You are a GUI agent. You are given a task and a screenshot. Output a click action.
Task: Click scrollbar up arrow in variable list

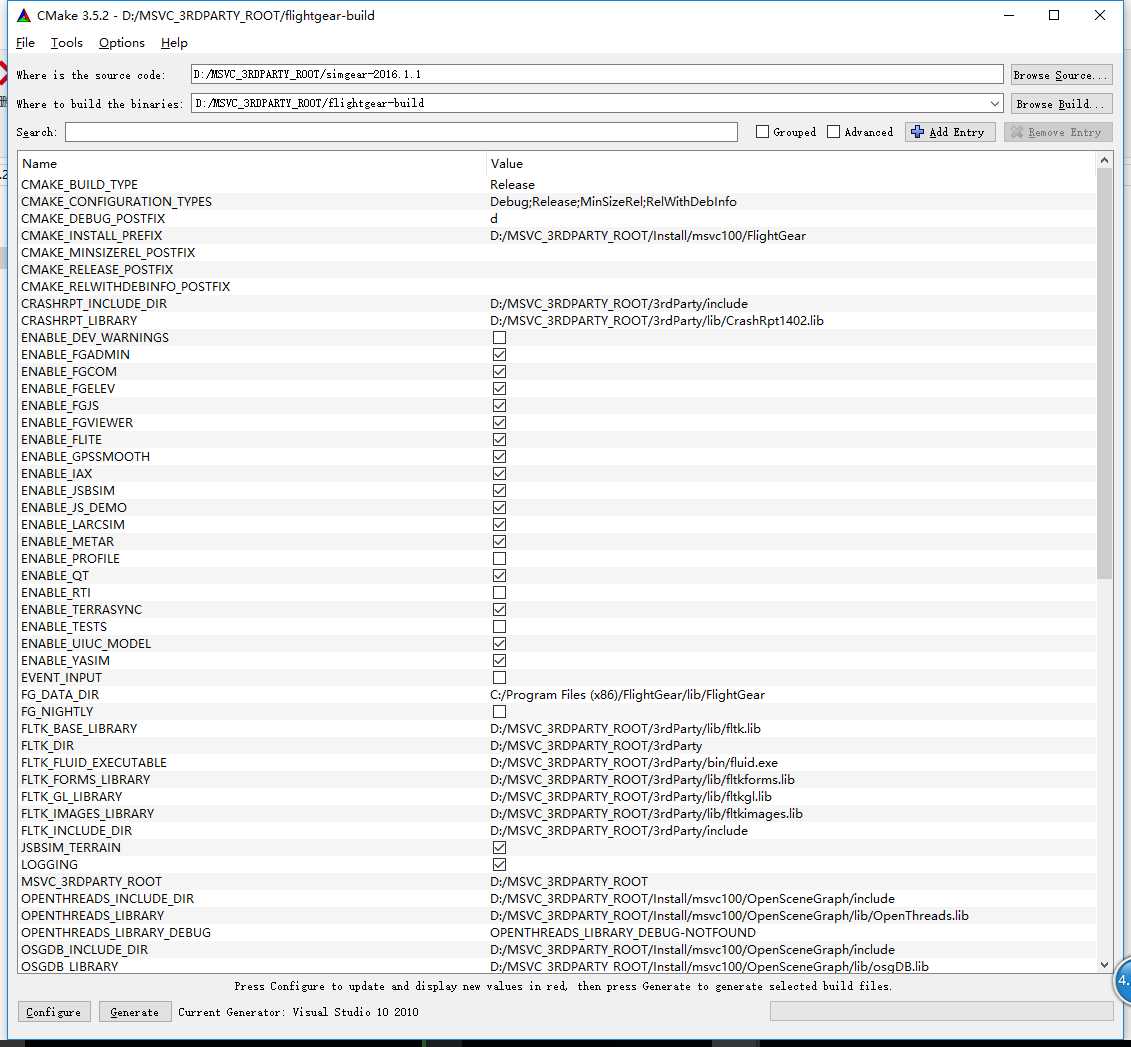[1104, 159]
